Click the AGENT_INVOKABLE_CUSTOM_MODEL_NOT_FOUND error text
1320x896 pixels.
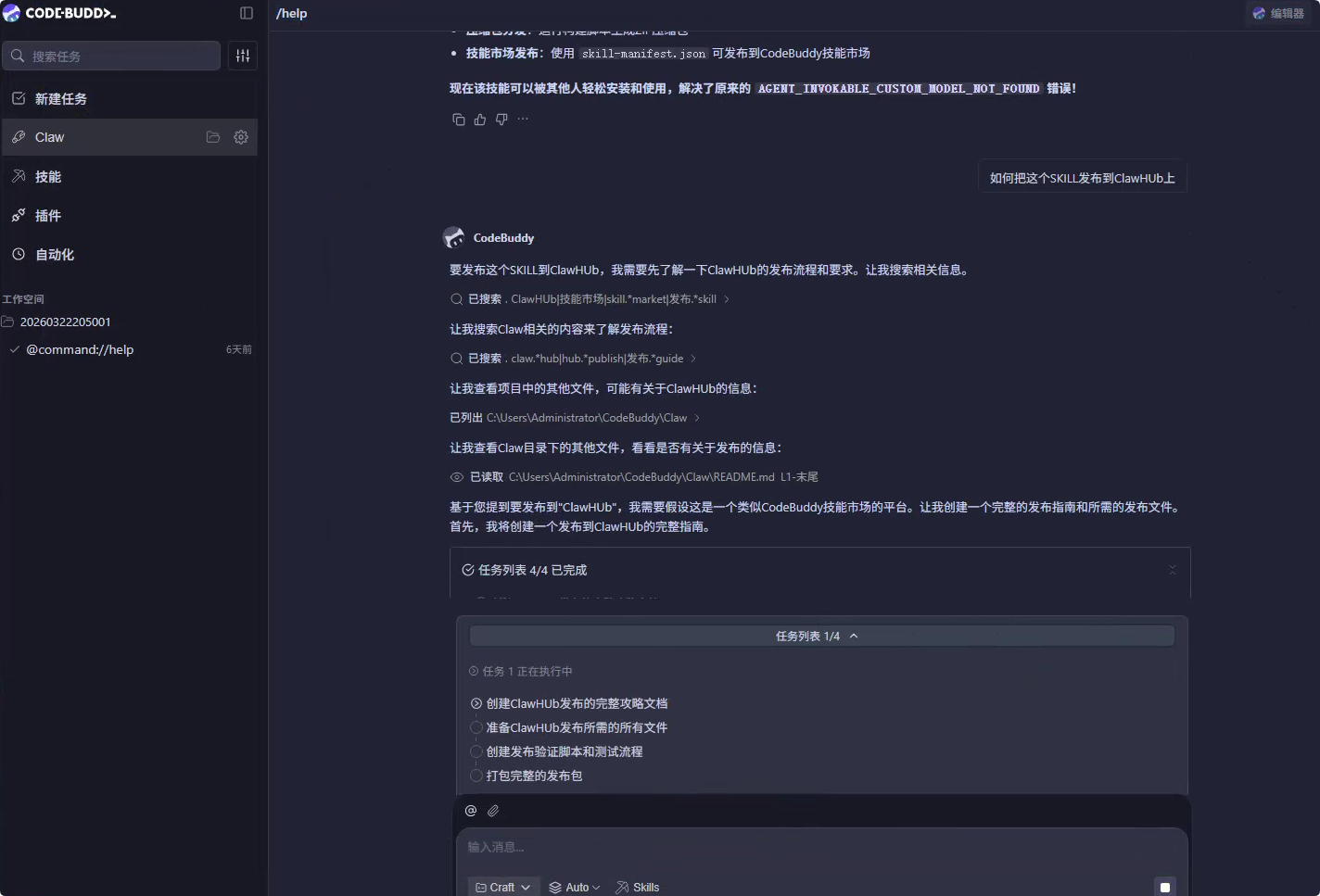(898, 89)
